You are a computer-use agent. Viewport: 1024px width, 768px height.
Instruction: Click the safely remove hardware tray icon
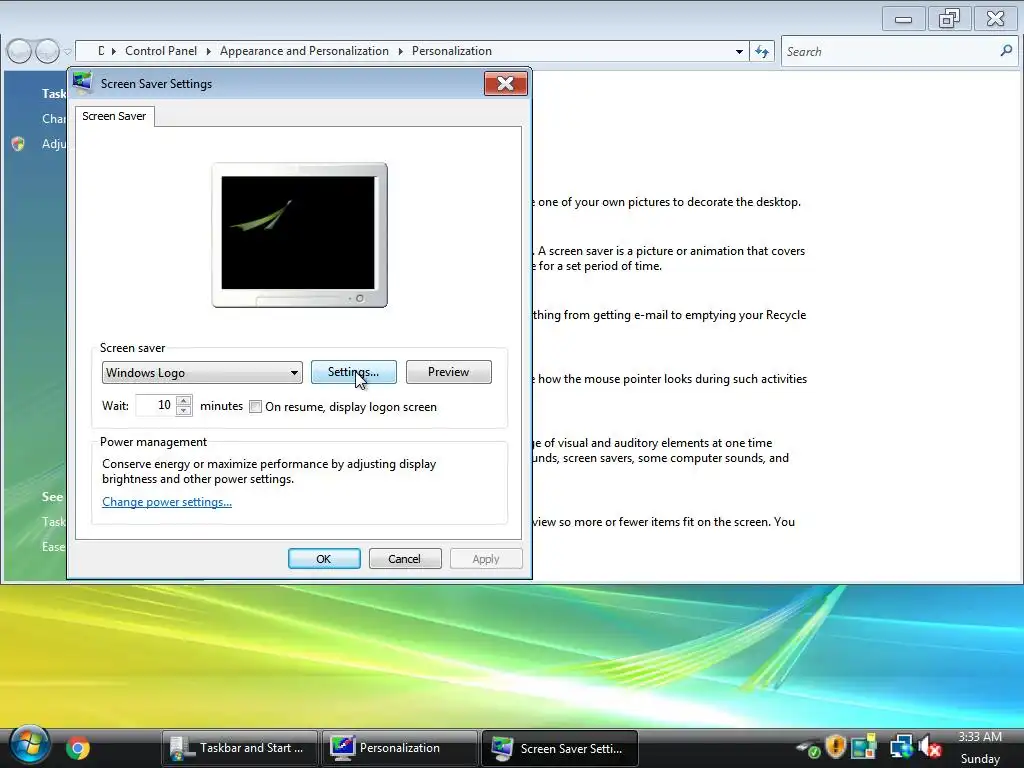click(809, 748)
